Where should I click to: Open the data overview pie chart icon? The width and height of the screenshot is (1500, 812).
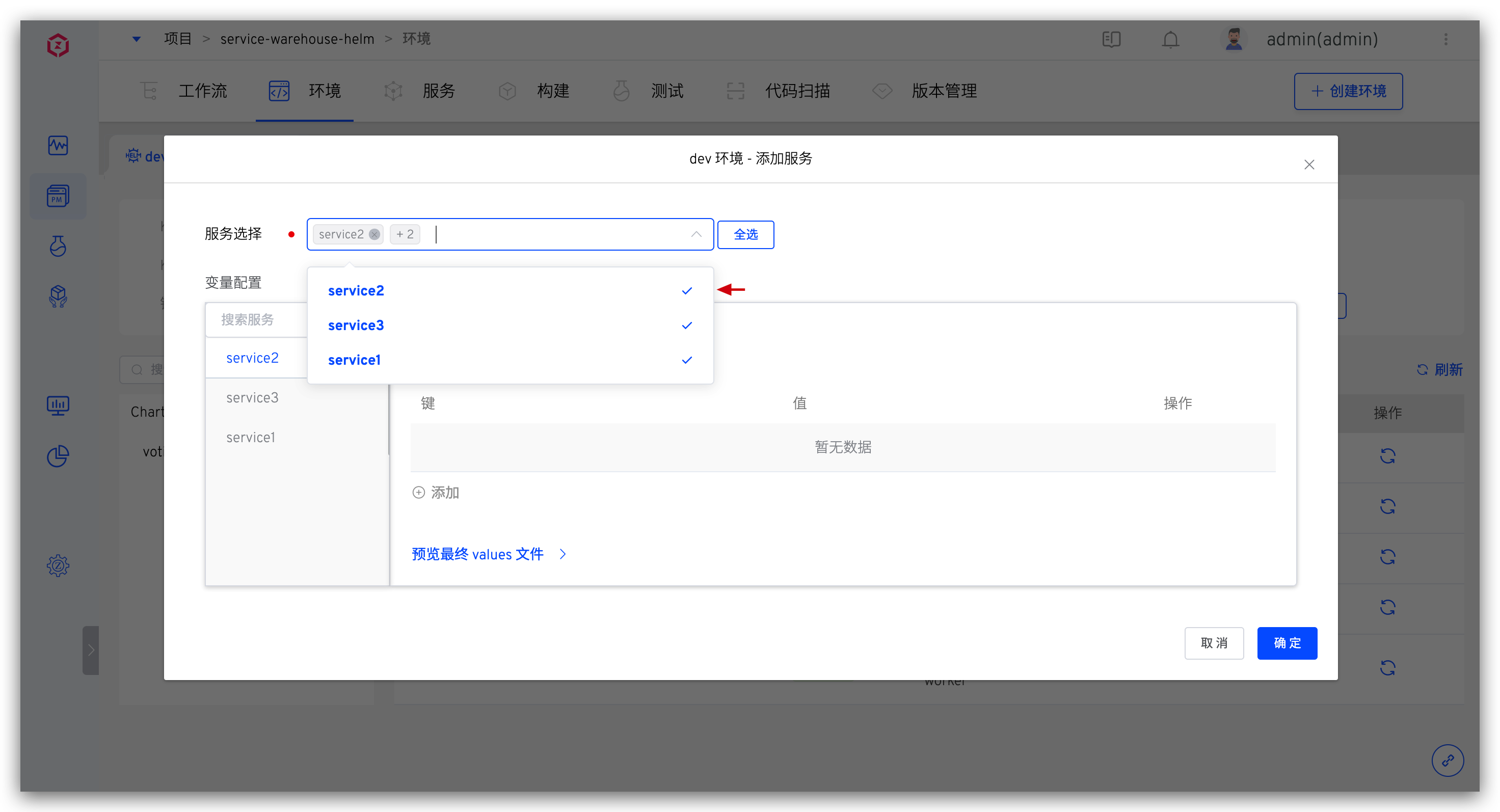pos(58,456)
